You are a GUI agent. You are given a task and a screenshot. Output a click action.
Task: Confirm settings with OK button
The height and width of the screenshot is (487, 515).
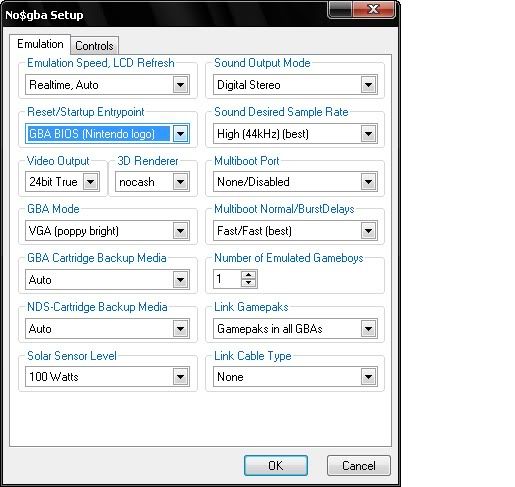pyautogui.click(x=276, y=466)
